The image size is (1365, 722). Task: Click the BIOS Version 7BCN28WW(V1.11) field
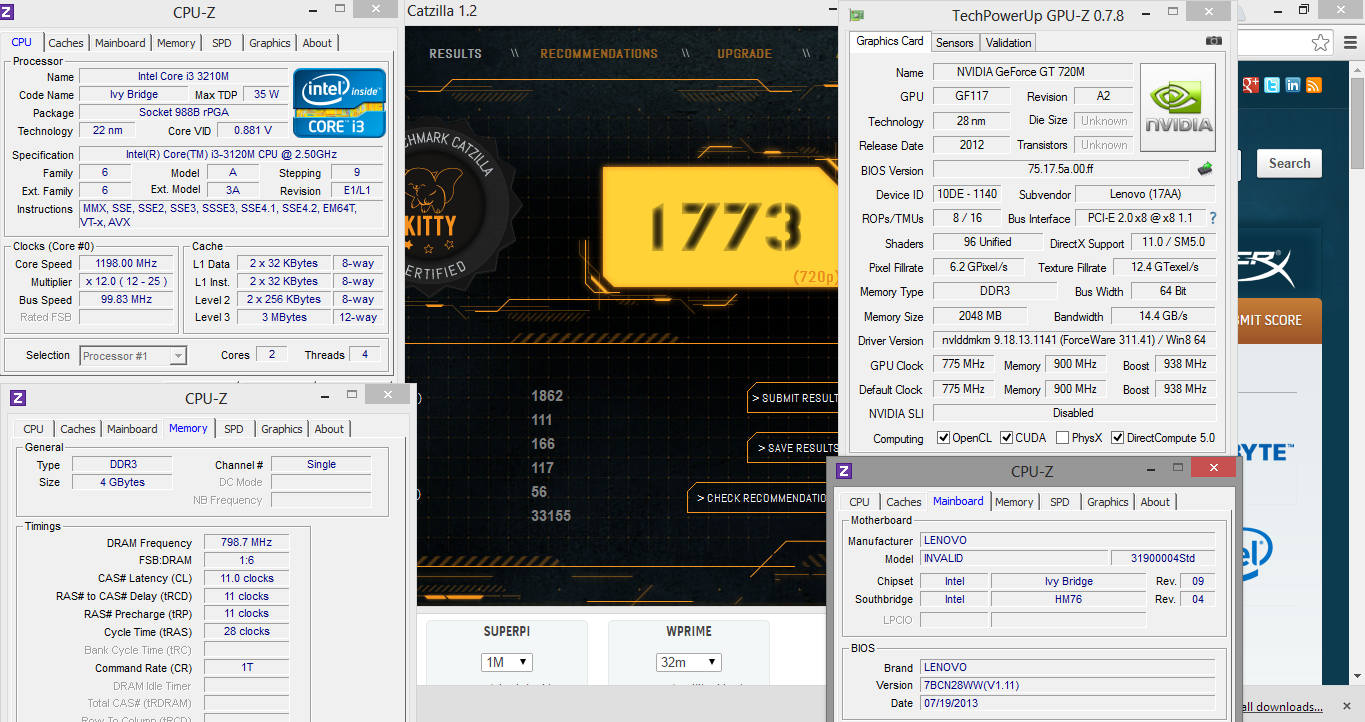(1067, 685)
